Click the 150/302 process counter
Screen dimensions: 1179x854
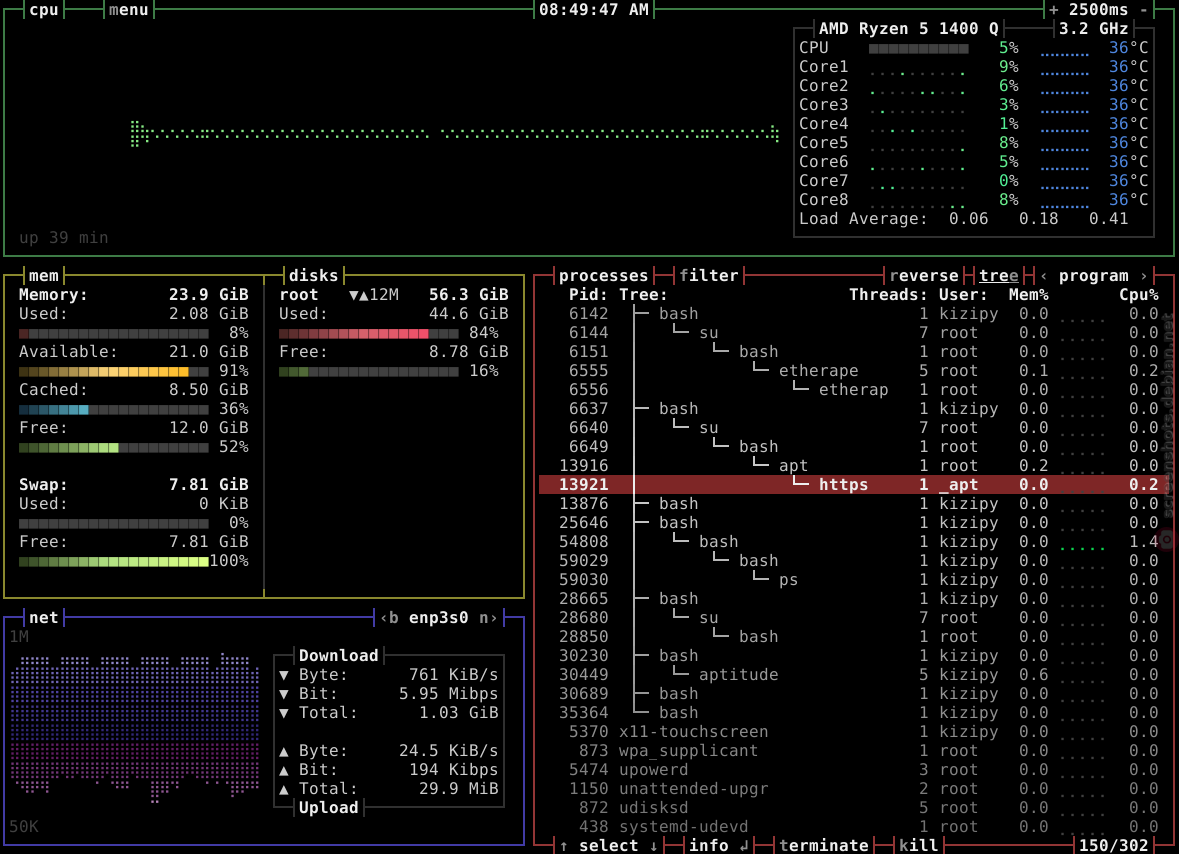click(1114, 846)
